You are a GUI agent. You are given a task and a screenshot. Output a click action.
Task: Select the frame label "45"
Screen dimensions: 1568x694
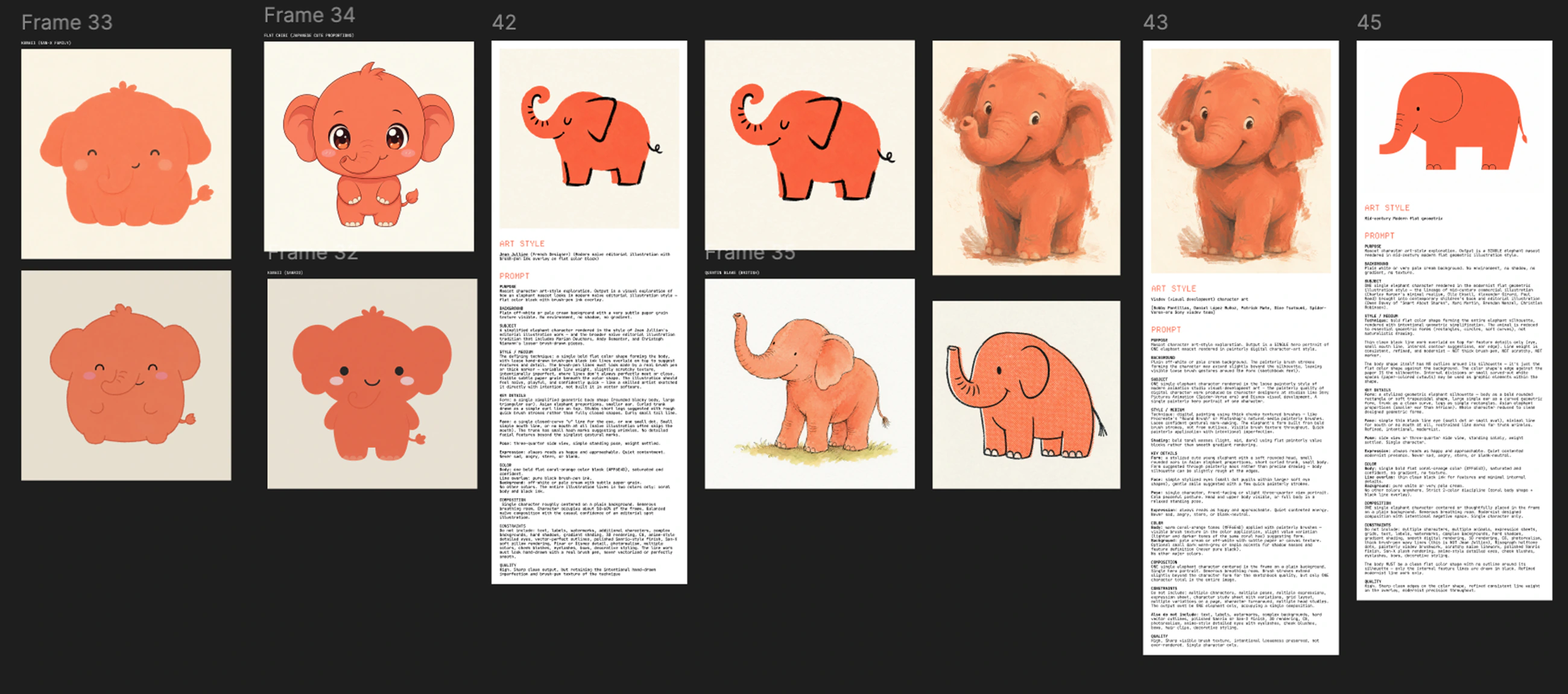pyautogui.click(x=1369, y=22)
